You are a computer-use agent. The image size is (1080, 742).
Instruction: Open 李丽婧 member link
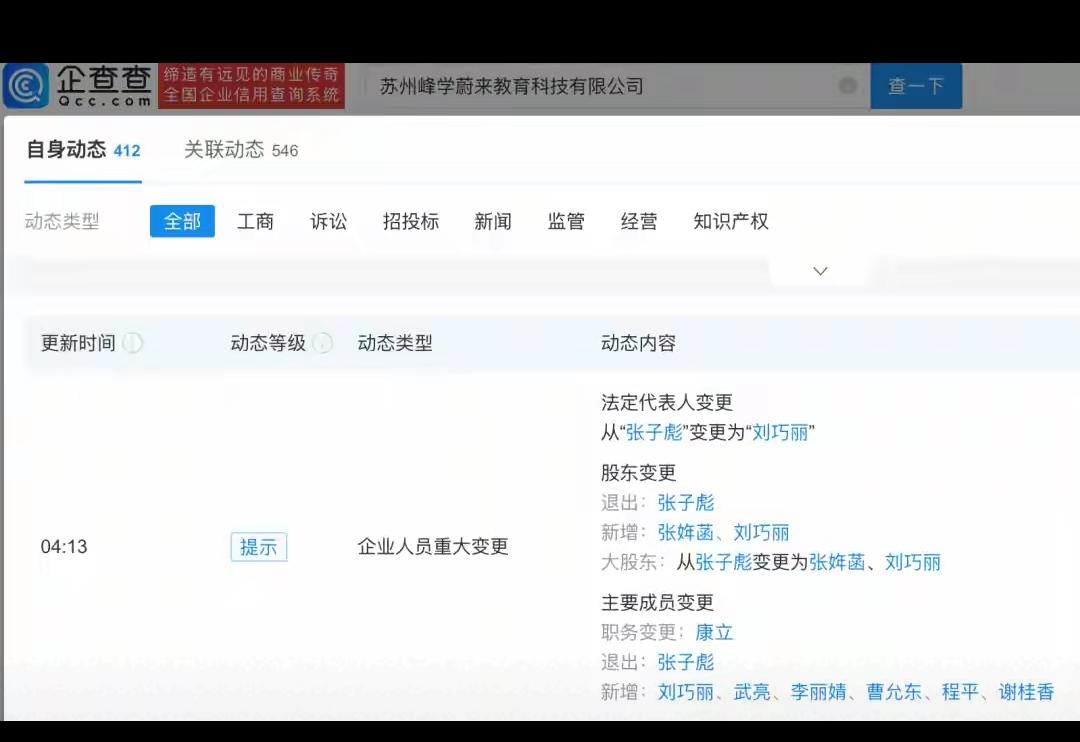818,691
